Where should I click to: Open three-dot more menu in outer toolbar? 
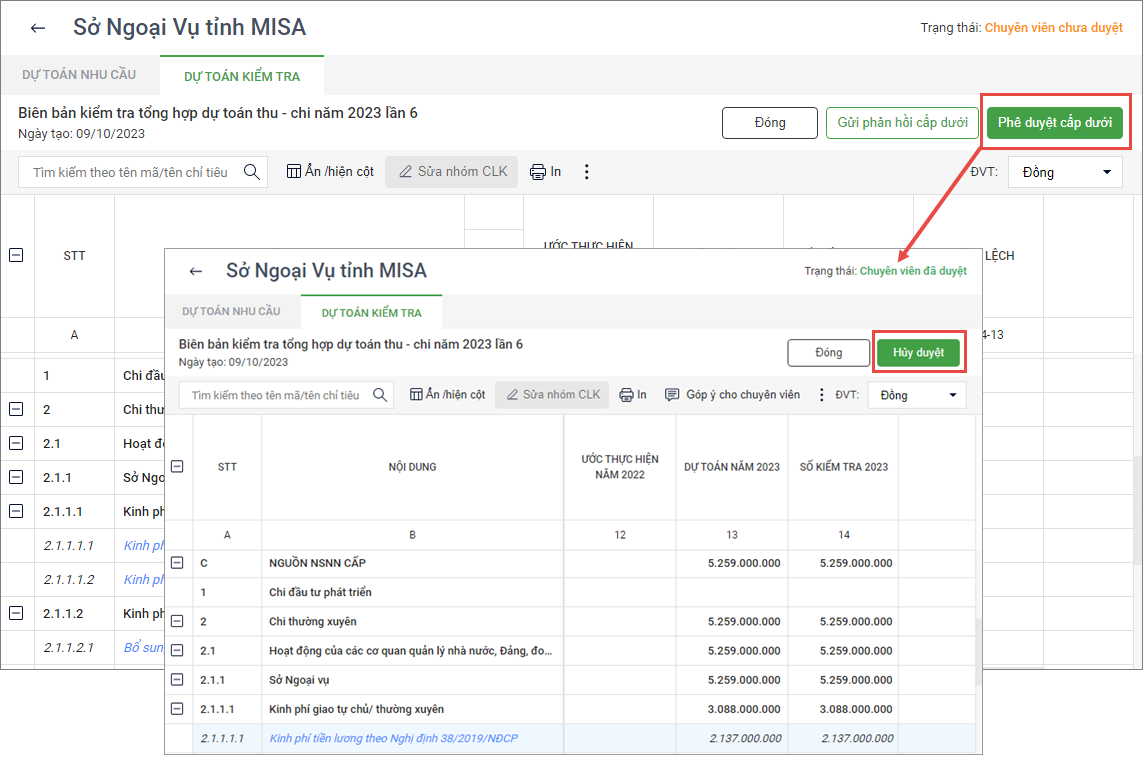(587, 172)
